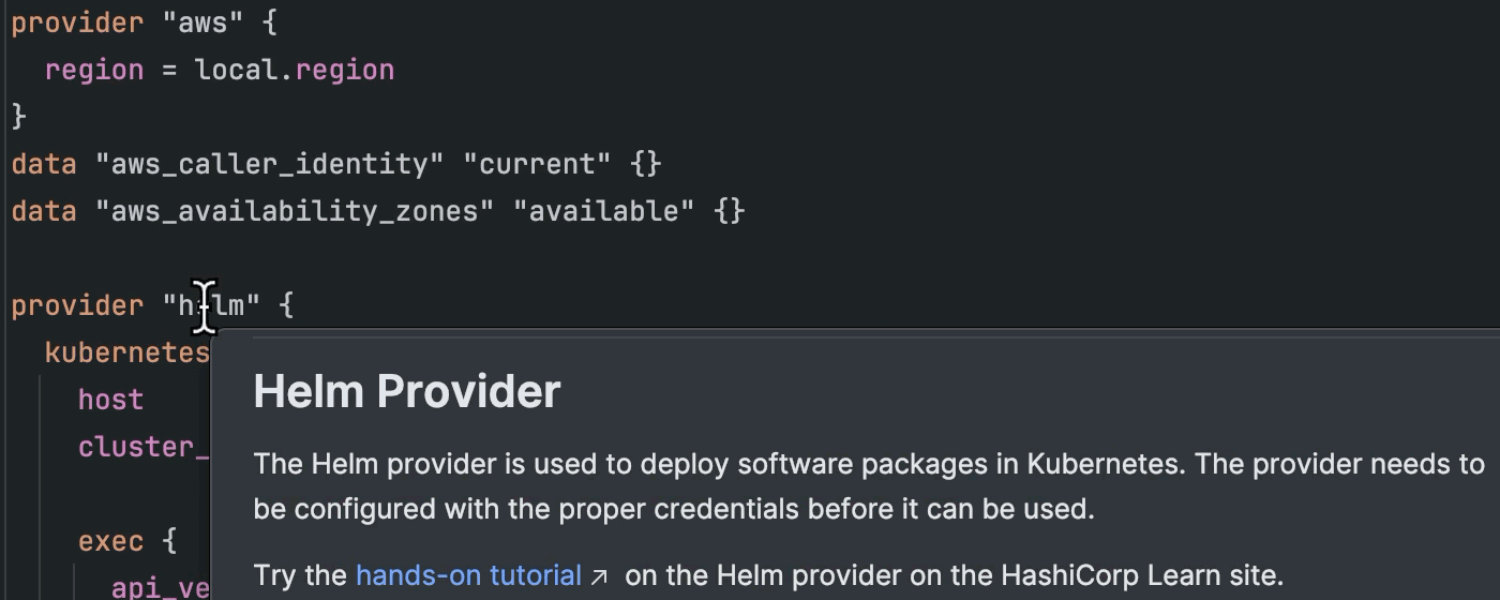Click the provider keyword before "helm"
The image size is (1500, 600).
78,305
